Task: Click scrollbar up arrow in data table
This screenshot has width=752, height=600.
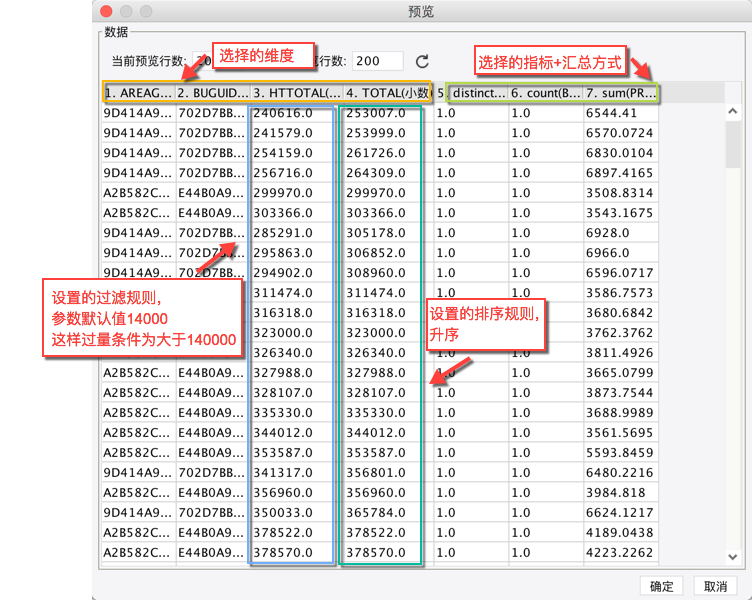Action: pyautogui.click(x=732, y=111)
